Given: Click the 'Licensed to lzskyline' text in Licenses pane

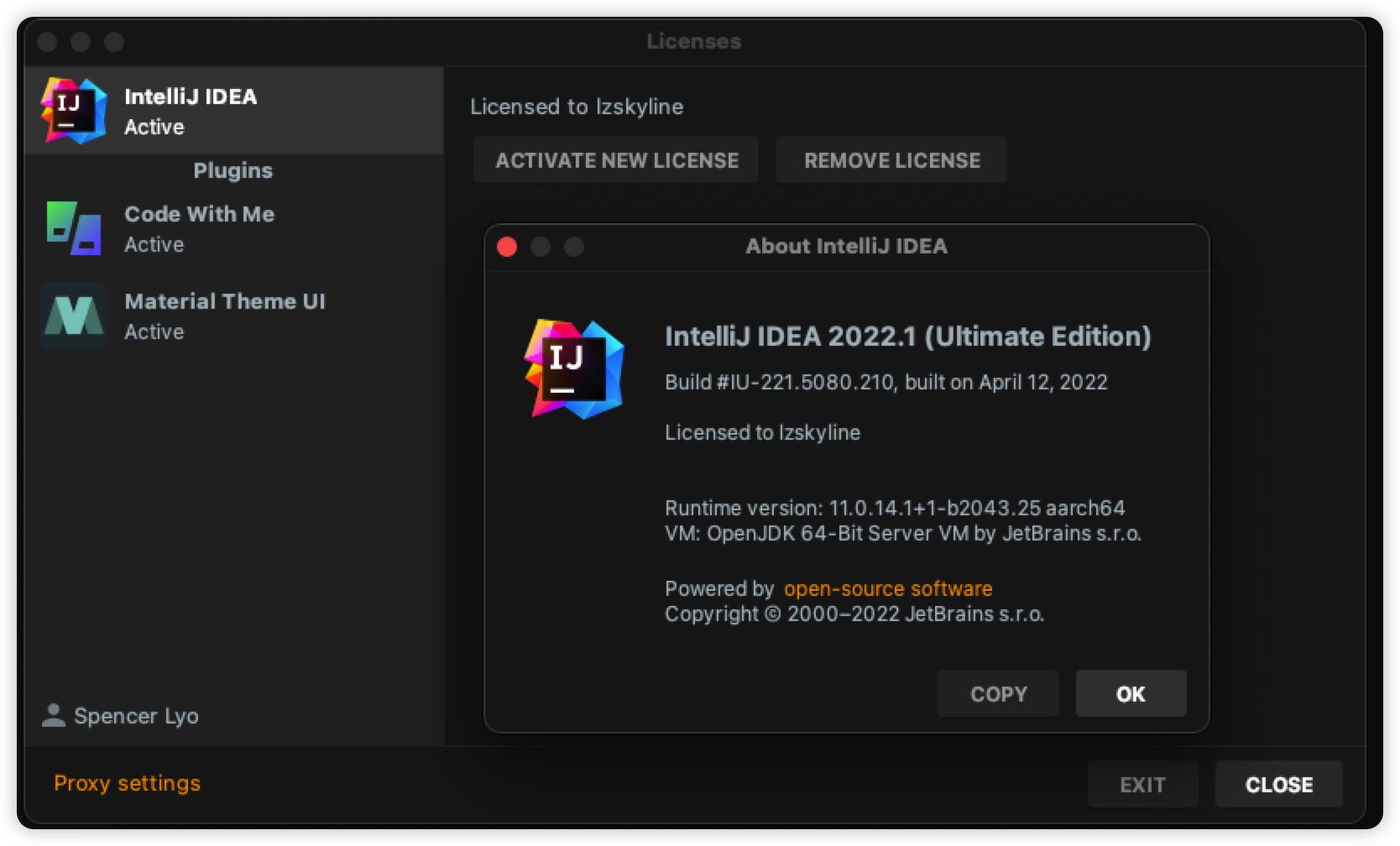Looking at the screenshot, I should click(x=577, y=107).
